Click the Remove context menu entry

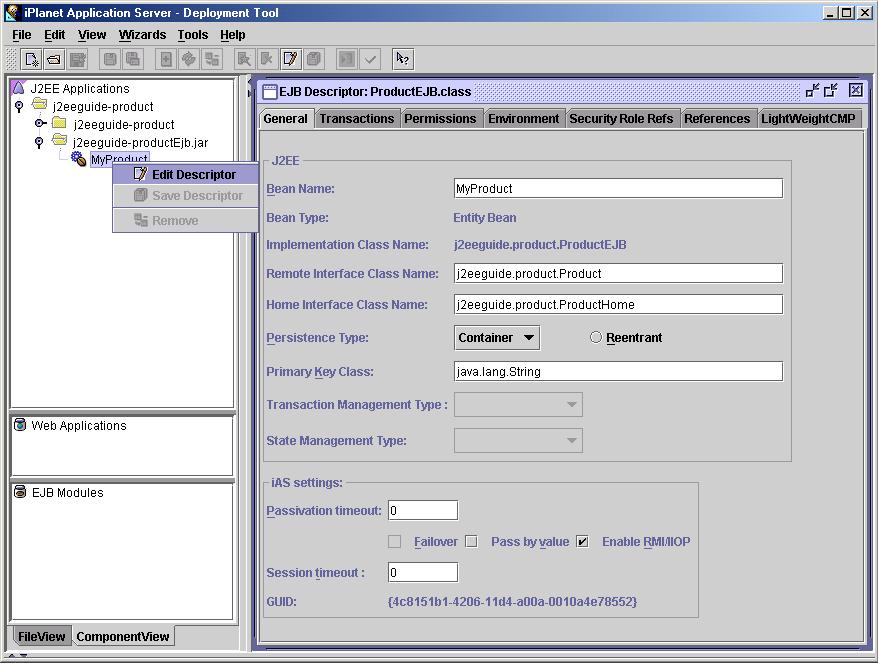(185, 221)
